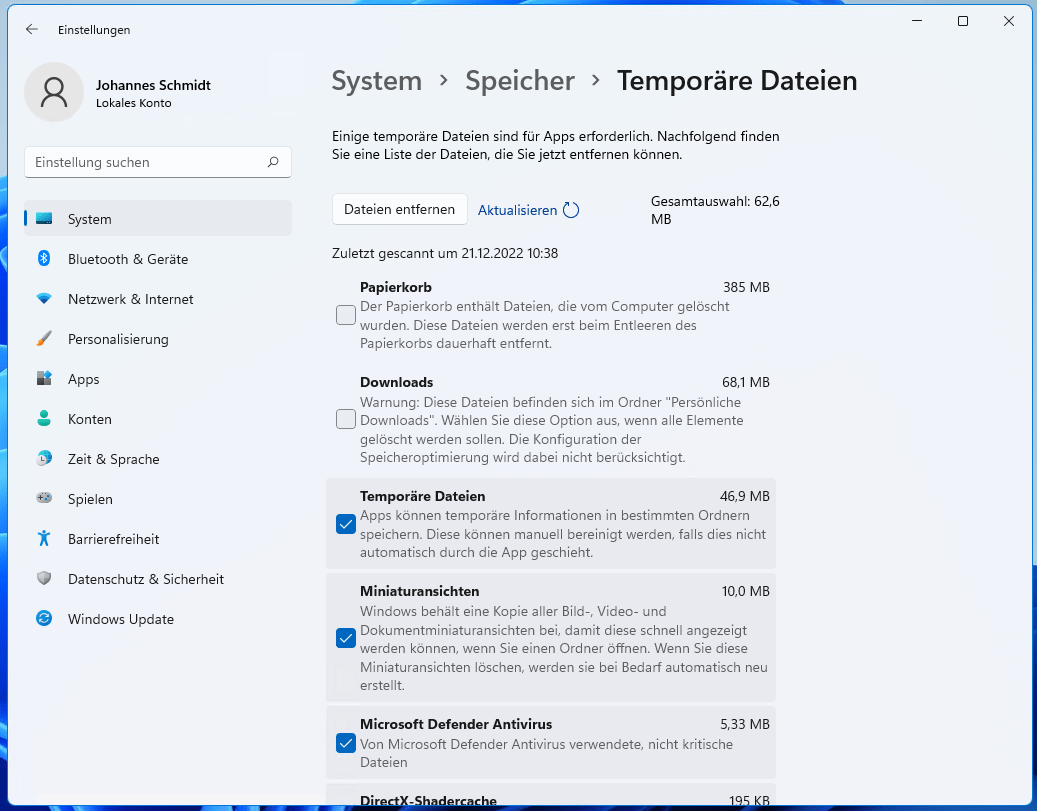This screenshot has height=811, width=1037.
Task: Click the Netzwerk wifi icon
Action: point(44,299)
